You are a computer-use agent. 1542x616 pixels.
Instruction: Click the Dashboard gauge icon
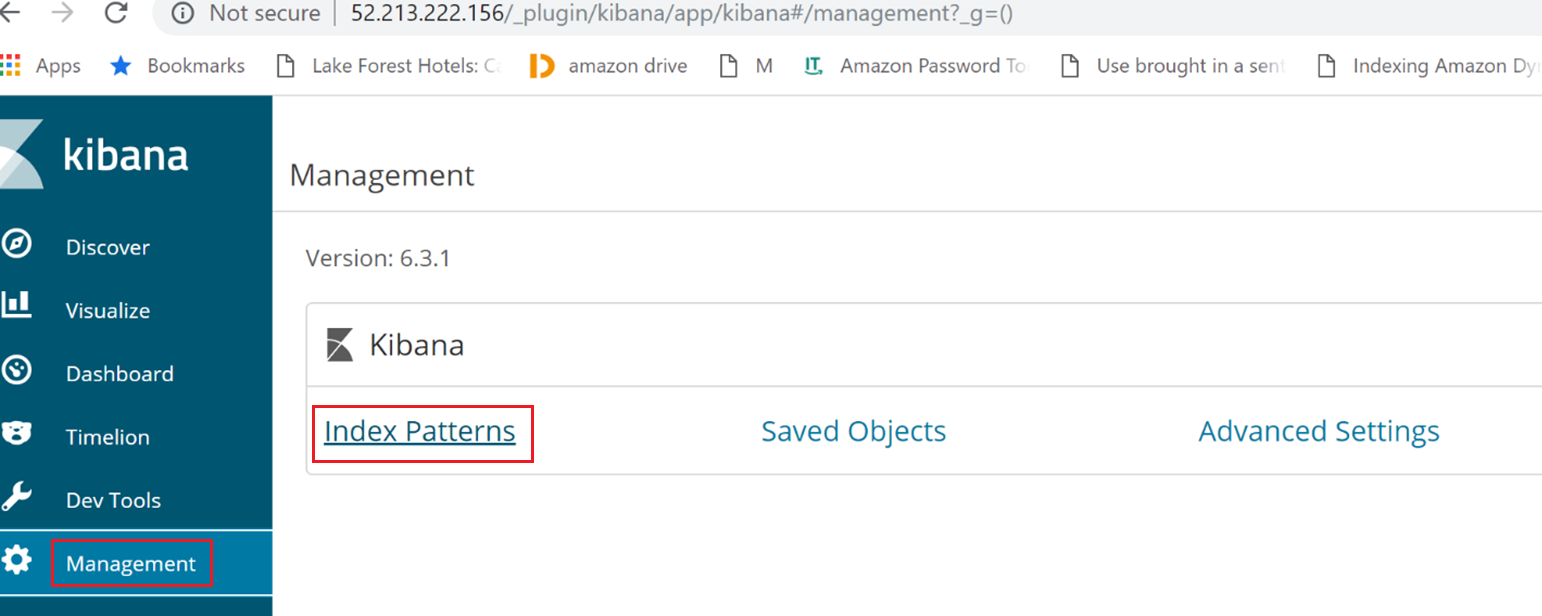click(x=16, y=371)
